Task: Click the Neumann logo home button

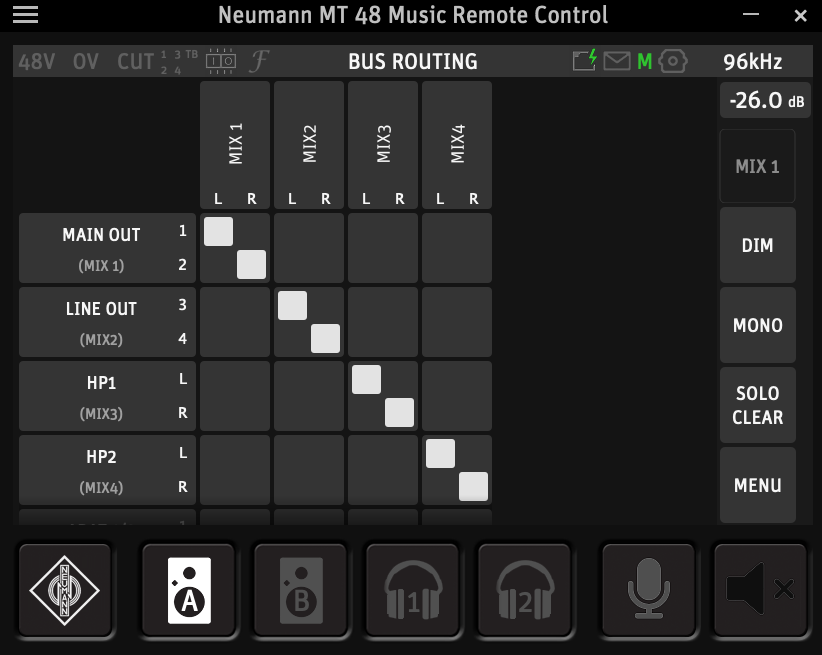Action: click(64, 590)
